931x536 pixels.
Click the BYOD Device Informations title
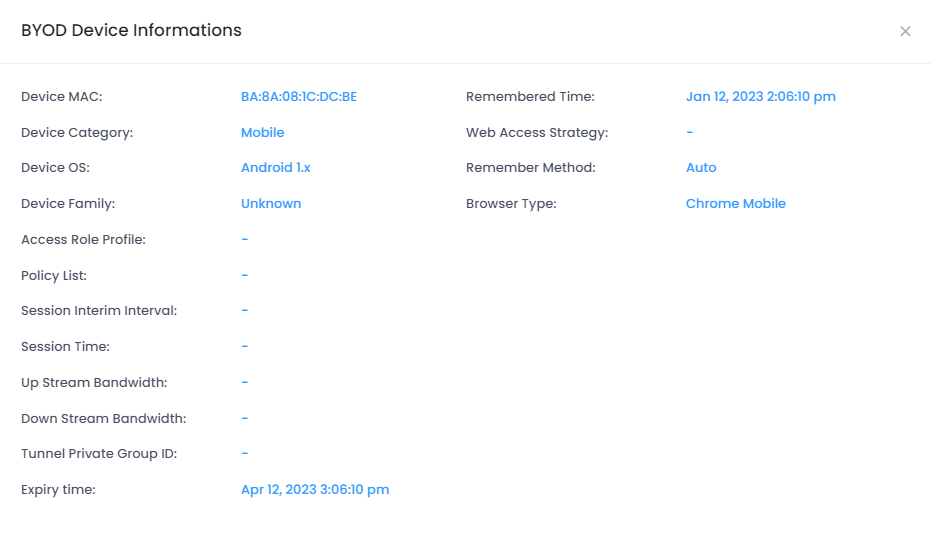(131, 31)
